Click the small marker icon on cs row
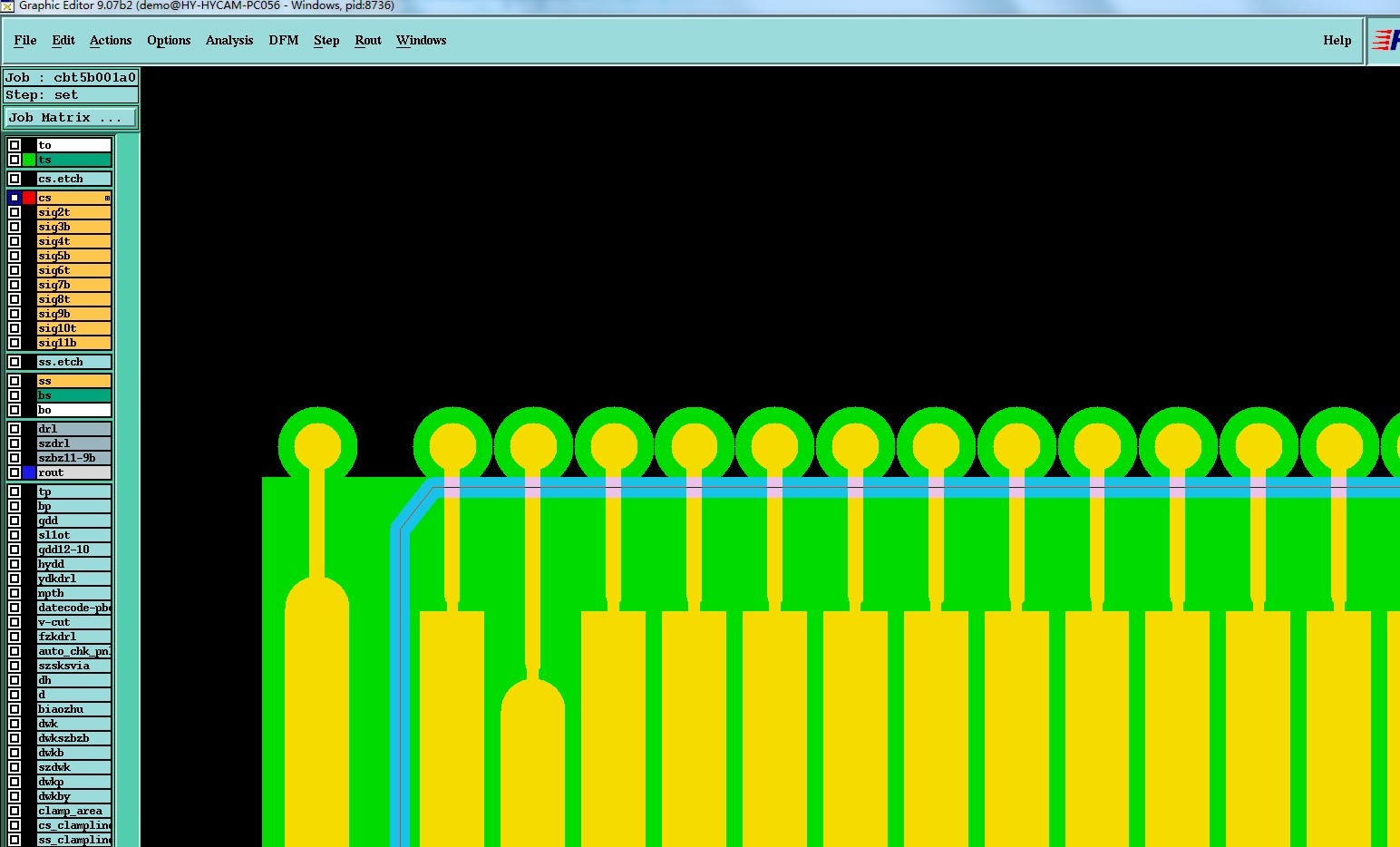The image size is (1400, 847). (107, 198)
